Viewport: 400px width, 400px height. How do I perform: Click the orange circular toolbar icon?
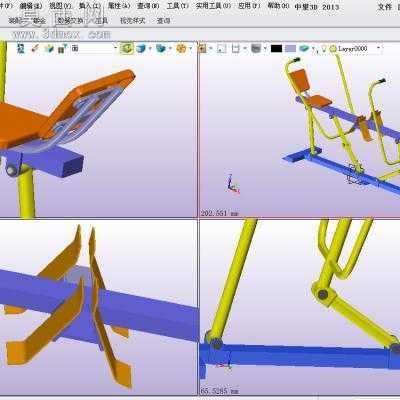click(x=181, y=49)
